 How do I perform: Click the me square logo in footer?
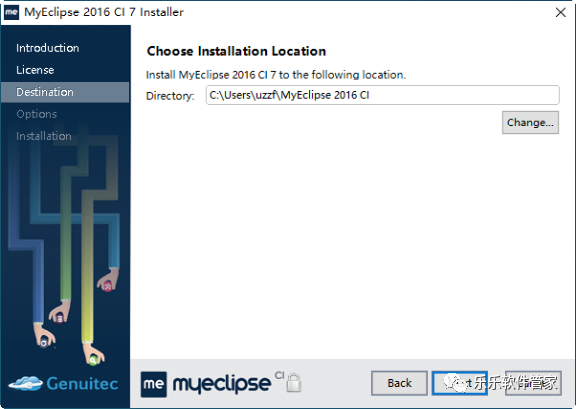(x=154, y=384)
